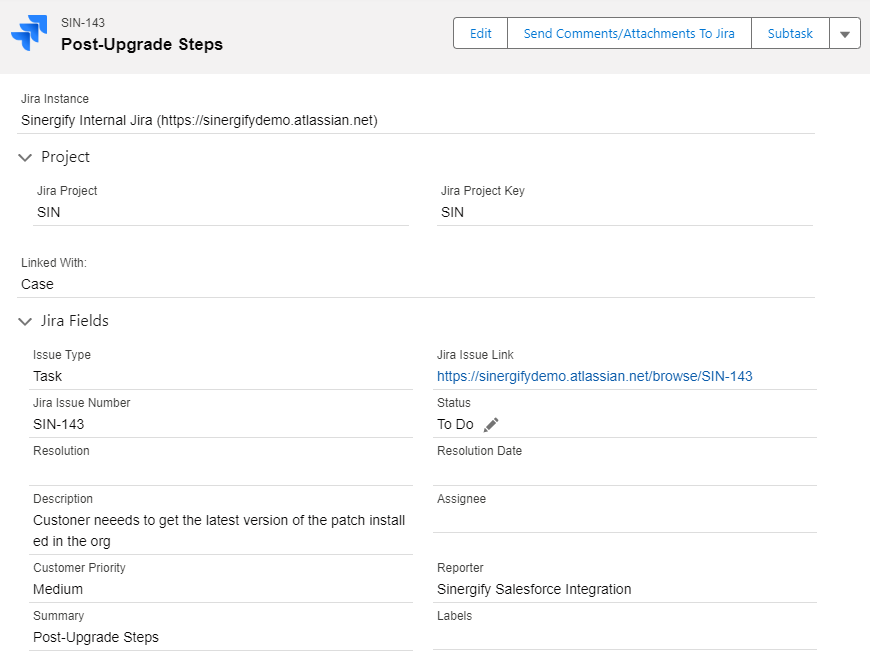Open the more actions dropdown arrow beside Subtask
The width and height of the screenshot is (870, 656).
[x=844, y=33]
